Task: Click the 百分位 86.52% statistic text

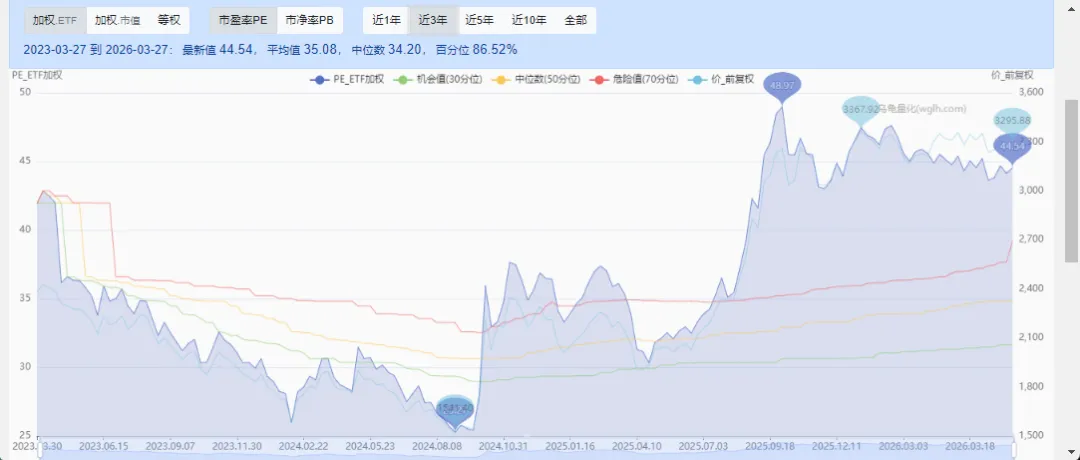Action: point(477,50)
